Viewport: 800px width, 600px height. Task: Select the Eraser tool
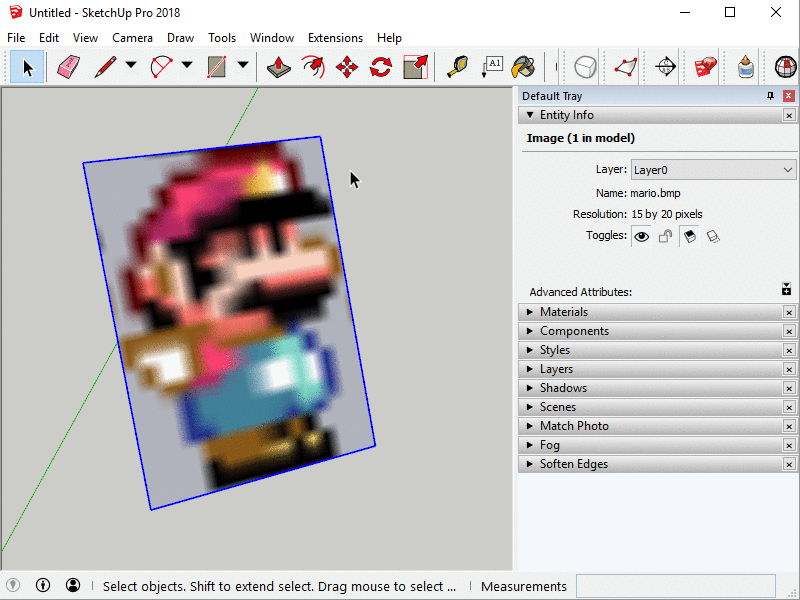click(x=68, y=67)
